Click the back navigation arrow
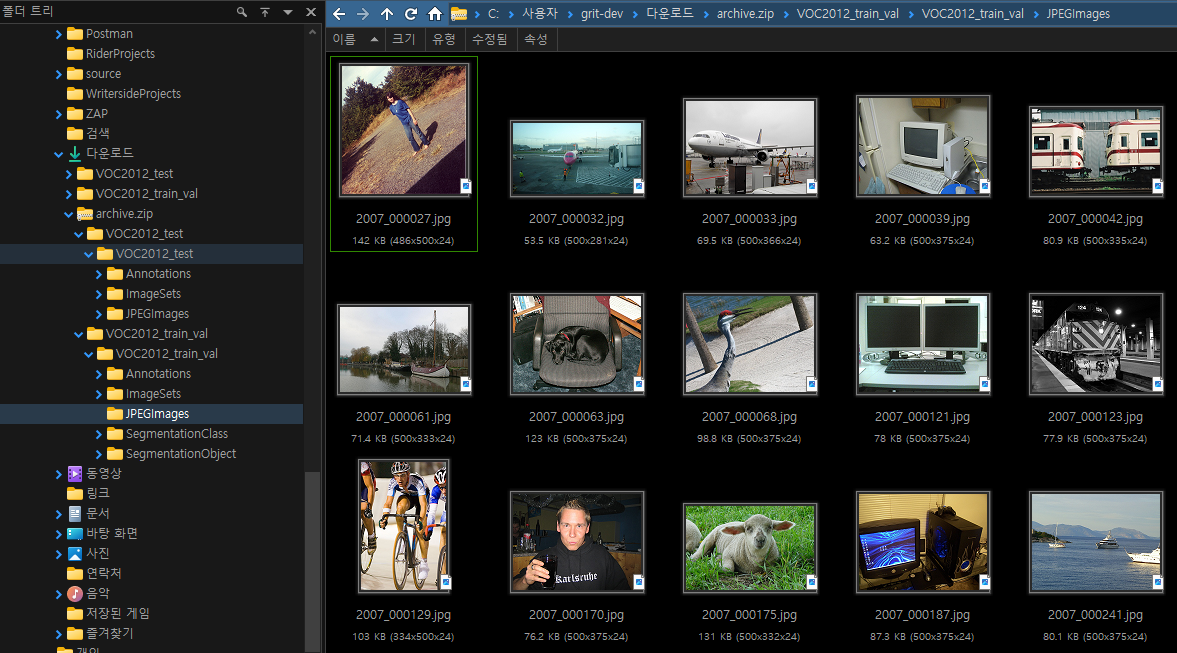The height and width of the screenshot is (653, 1177). click(x=339, y=14)
